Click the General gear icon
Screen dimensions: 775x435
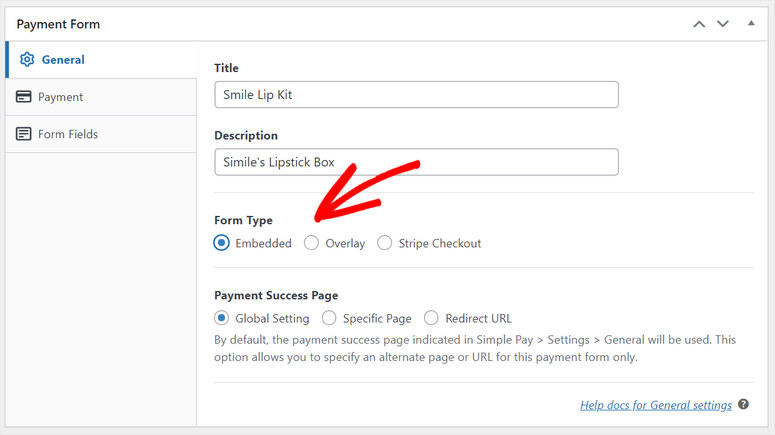(27, 60)
